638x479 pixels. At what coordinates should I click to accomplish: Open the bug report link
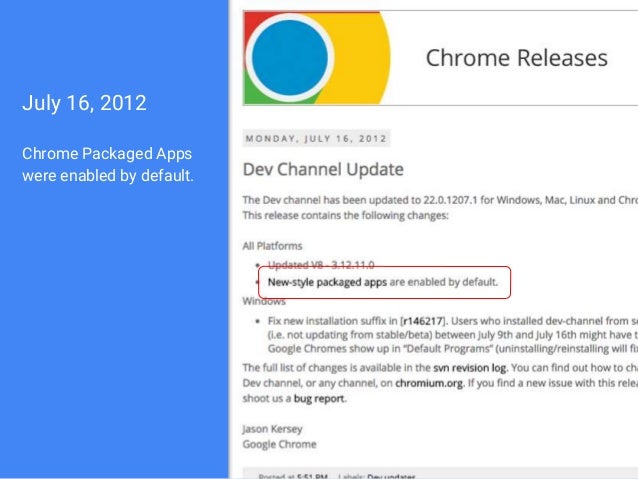click(319, 398)
